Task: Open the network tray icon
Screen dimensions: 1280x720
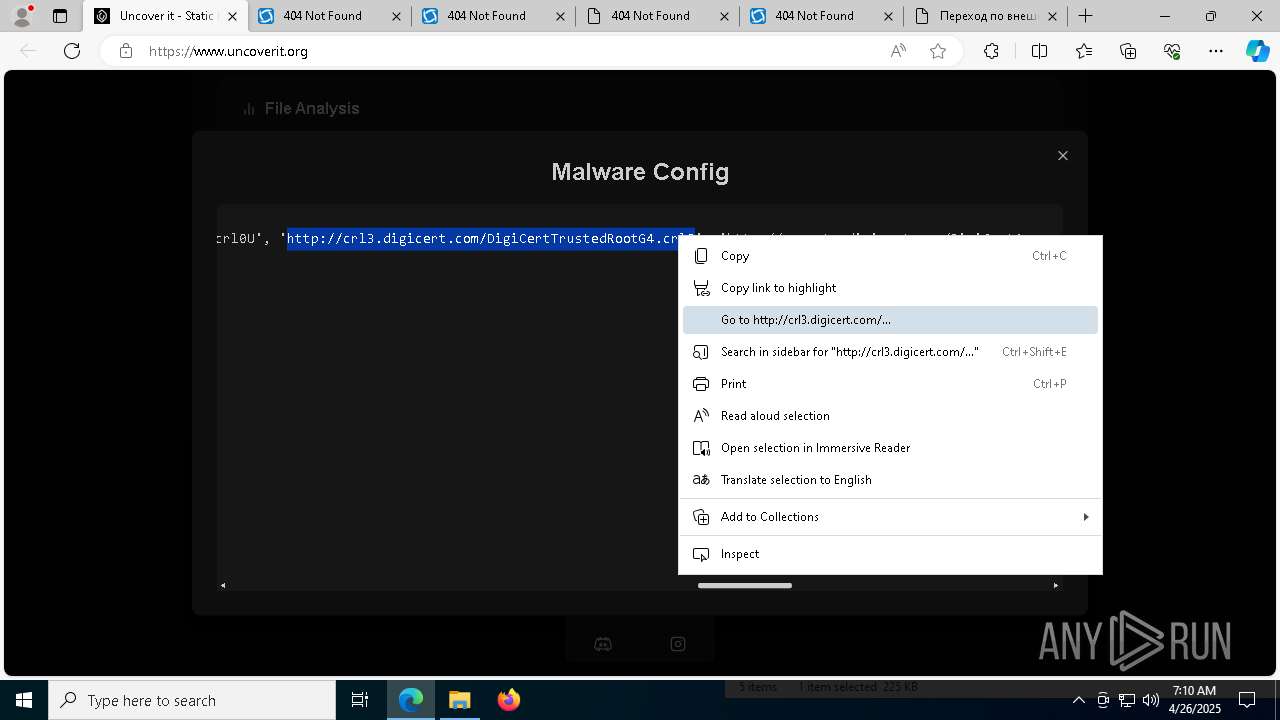Action: coord(1127,700)
